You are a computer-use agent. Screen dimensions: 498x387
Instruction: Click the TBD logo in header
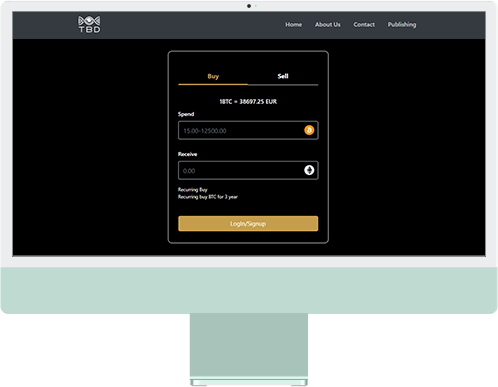[89, 24]
